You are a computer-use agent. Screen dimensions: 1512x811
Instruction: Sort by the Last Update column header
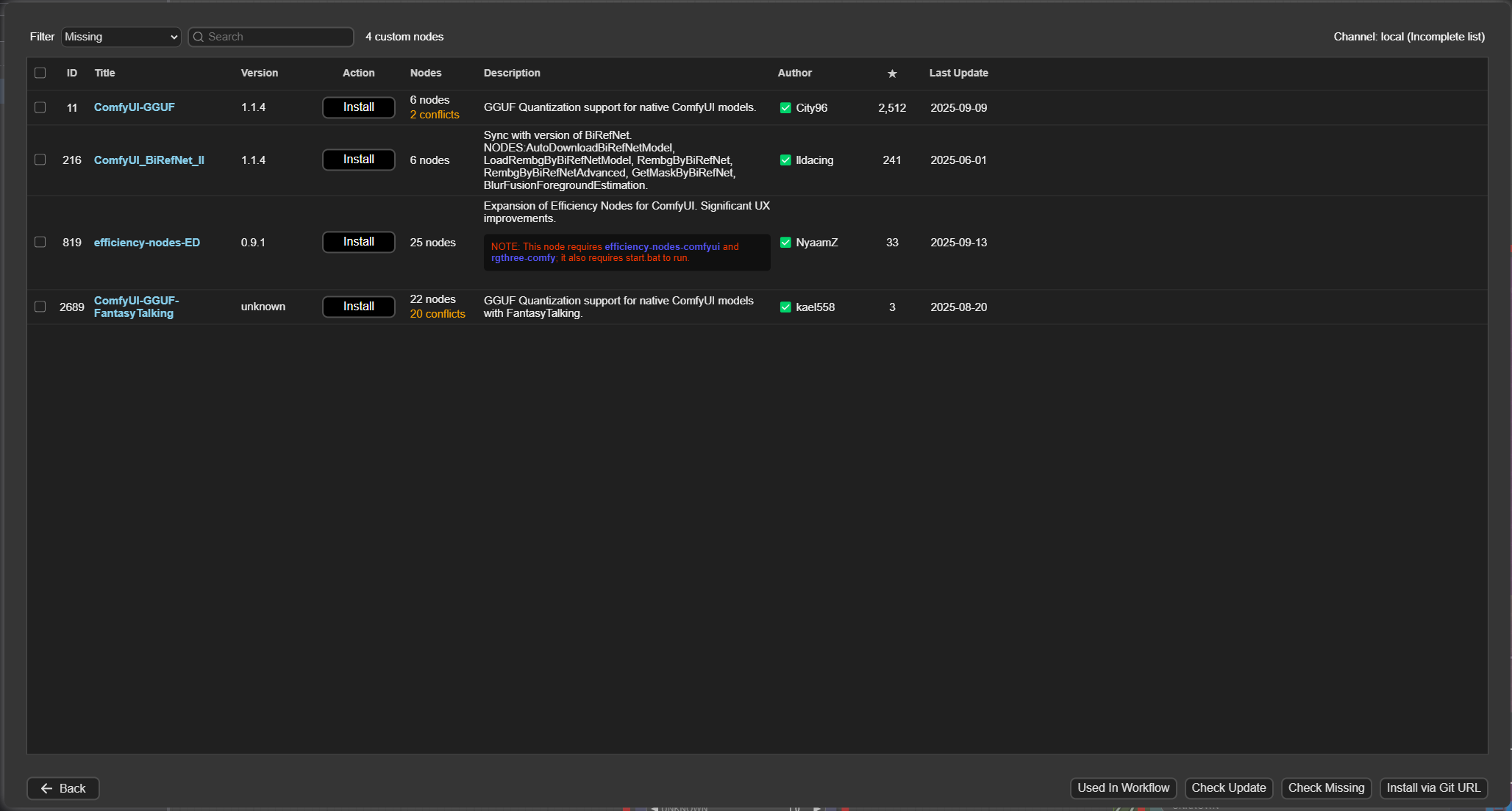(959, 73)
